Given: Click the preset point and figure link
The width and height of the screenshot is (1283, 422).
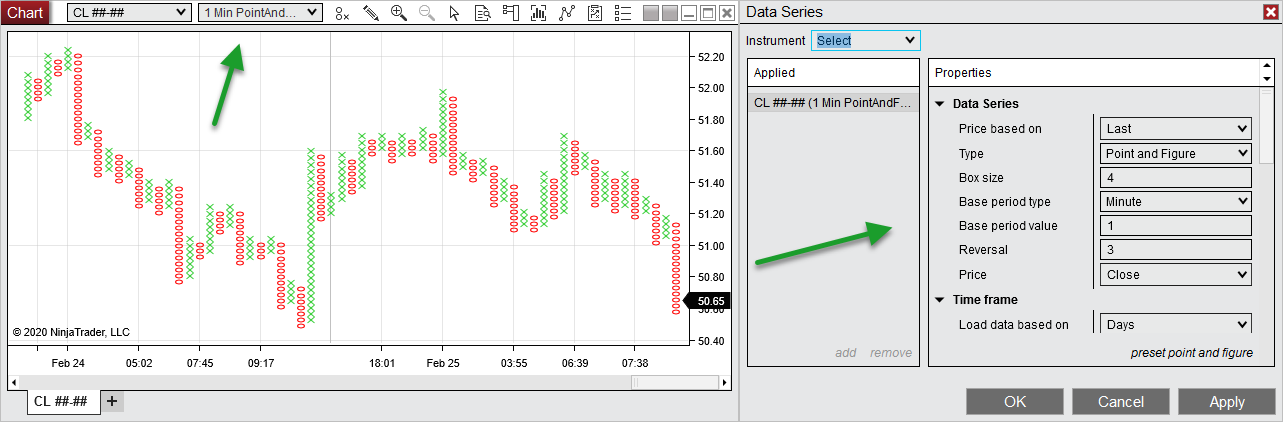Looking at the screenshot, I should coord(1191,353).
